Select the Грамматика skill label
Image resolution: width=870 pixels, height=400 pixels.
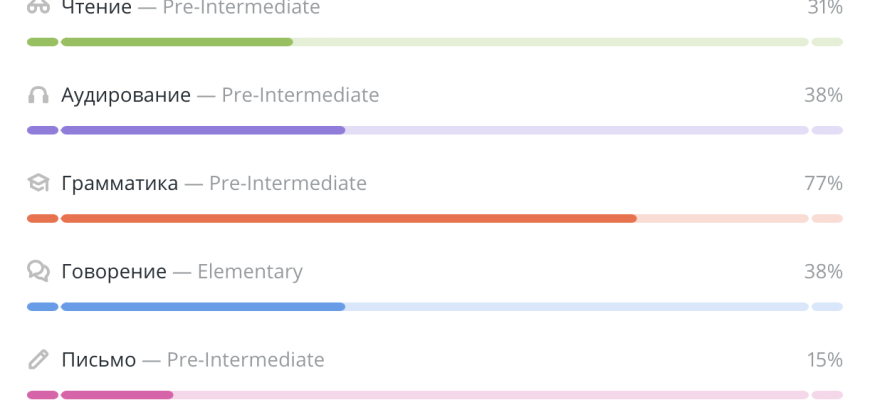click(120, 184)
